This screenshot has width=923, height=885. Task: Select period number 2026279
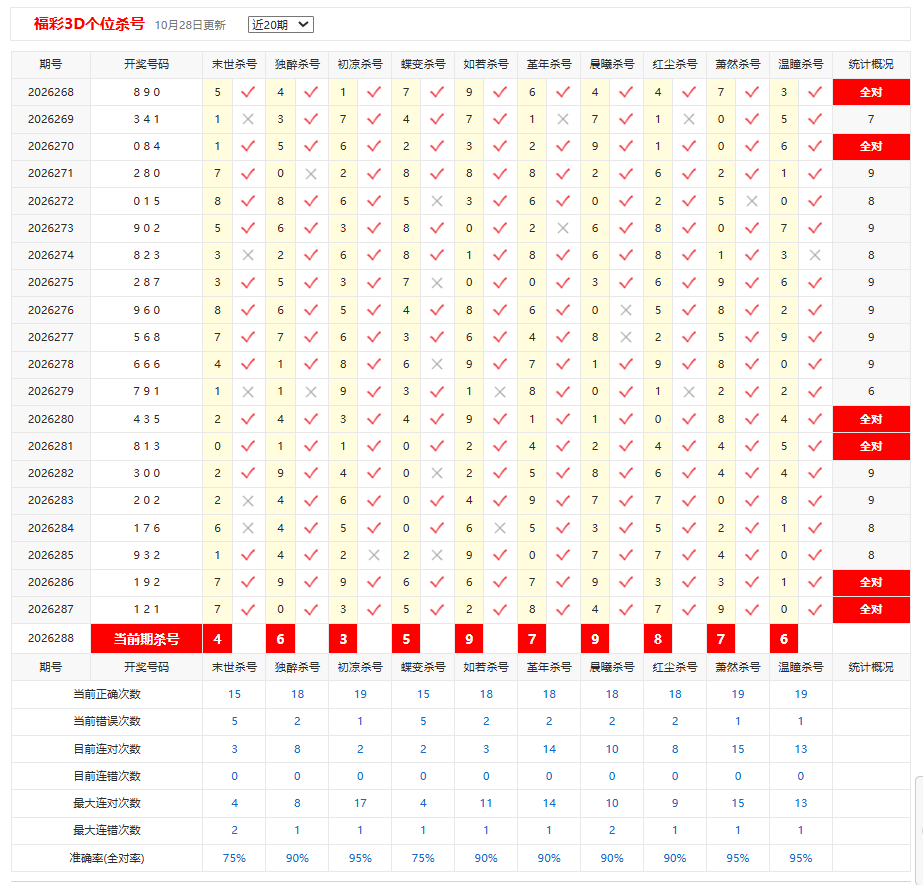(x=51, y=392)
